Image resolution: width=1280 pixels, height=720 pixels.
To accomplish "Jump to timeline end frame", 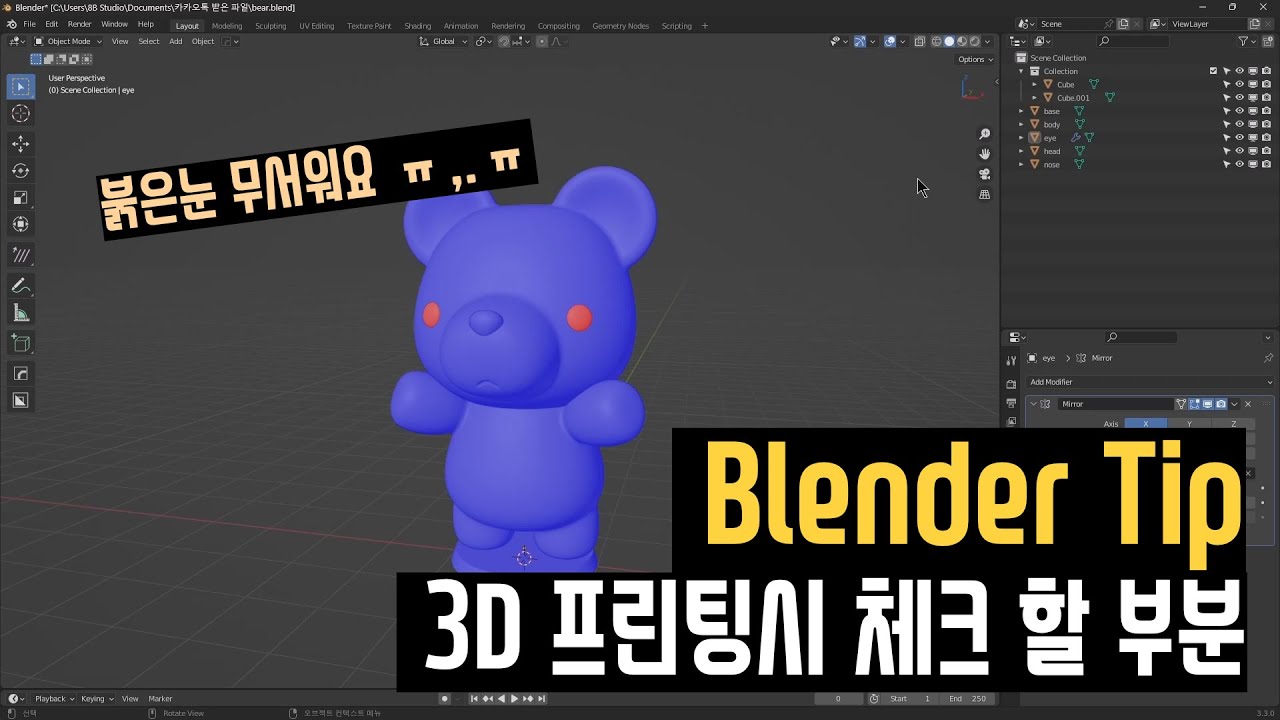I will pyautogui.click(x=541, y=699).
